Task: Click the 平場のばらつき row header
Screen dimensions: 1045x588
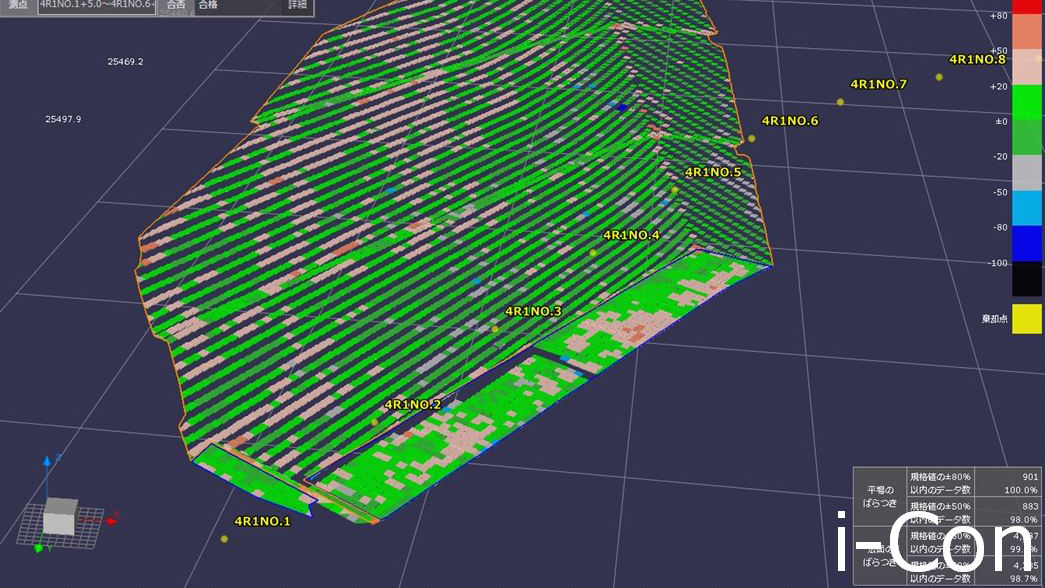Action: tap(879, 495)
